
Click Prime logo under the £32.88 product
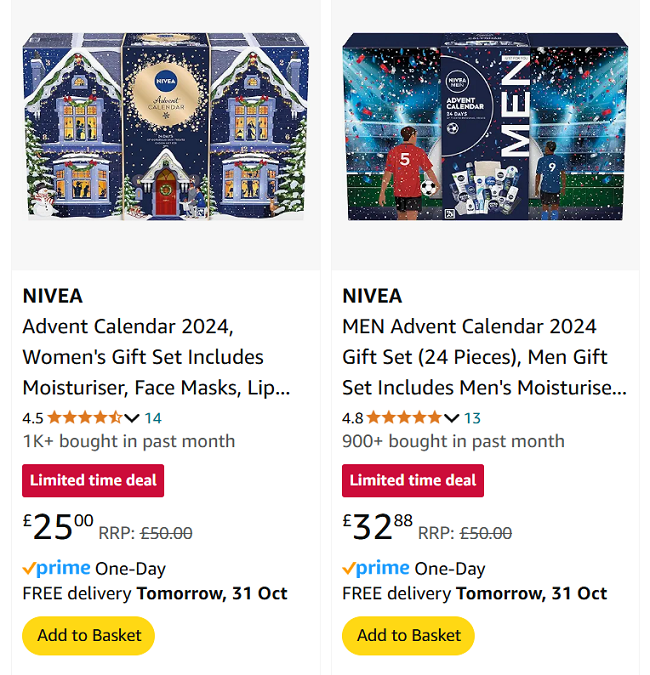377,568
